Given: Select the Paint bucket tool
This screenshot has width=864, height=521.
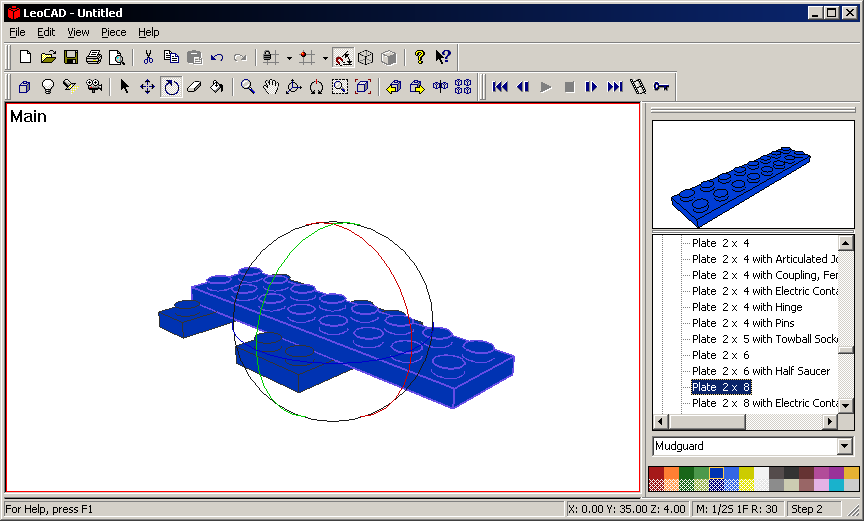Looking at the screenshot, I should point(217,87).
